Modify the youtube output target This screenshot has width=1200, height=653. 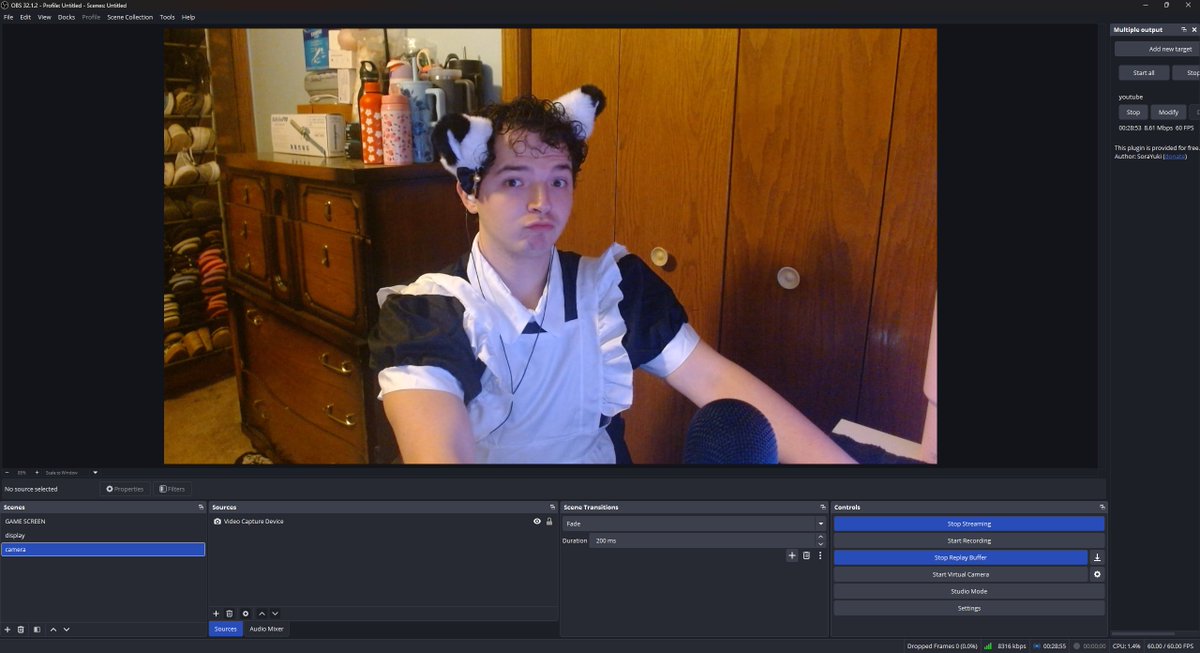pos(1168,113)
